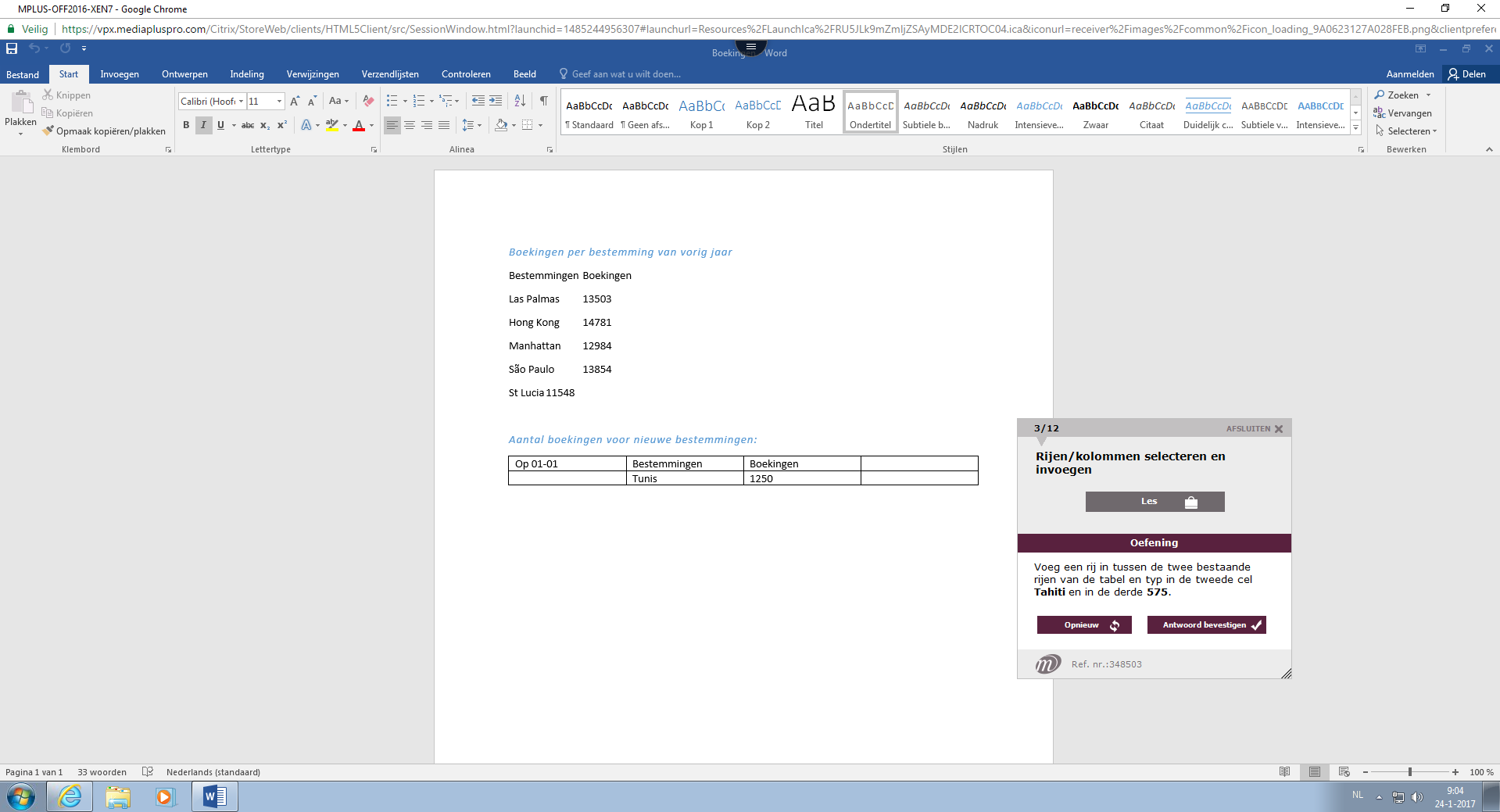The image size is (1500, 812).
Task: Sort text using the Sorteren icon
Action: point(519,102)
